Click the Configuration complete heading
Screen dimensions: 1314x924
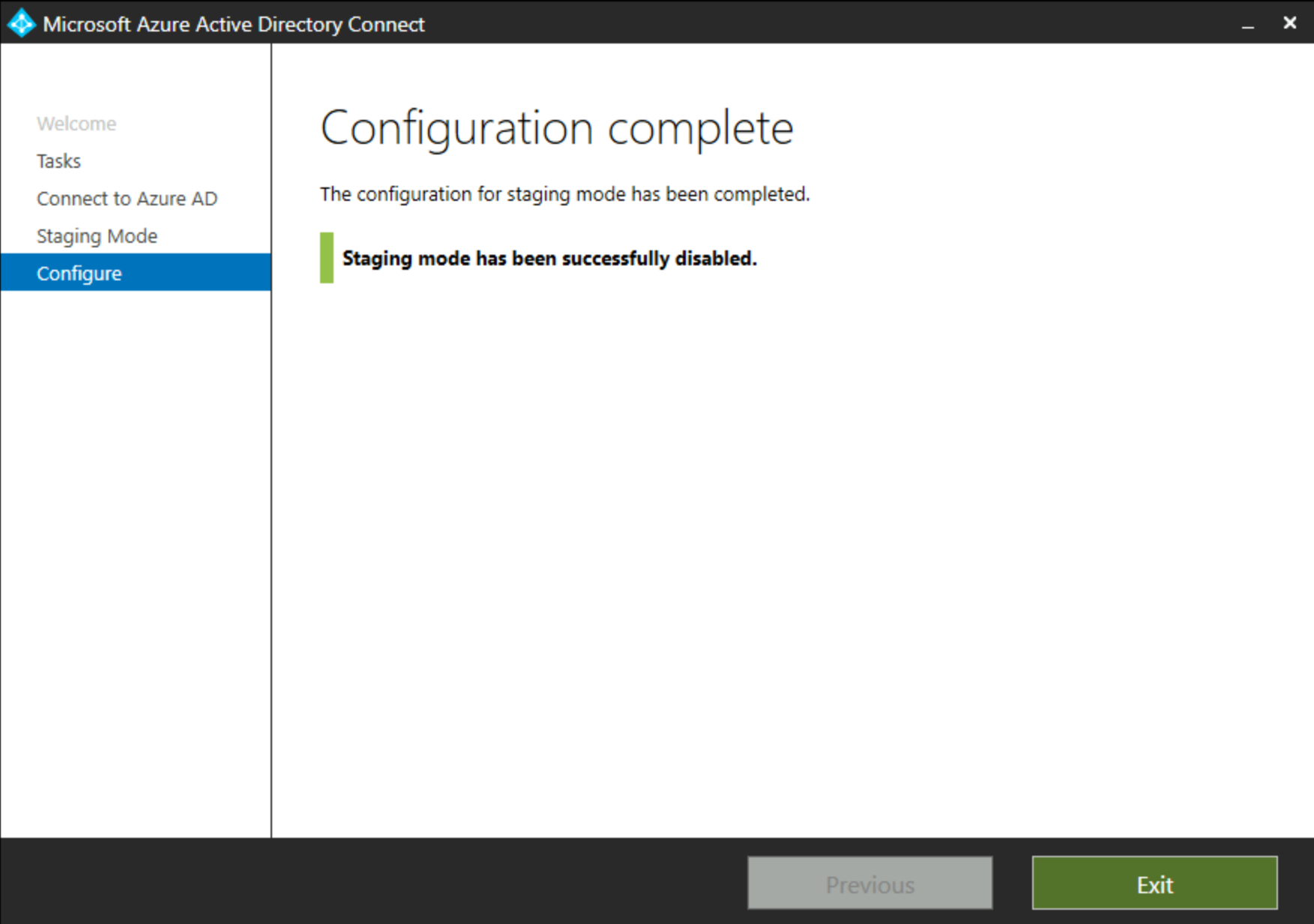pyautogui.click(x=557, y=127)
